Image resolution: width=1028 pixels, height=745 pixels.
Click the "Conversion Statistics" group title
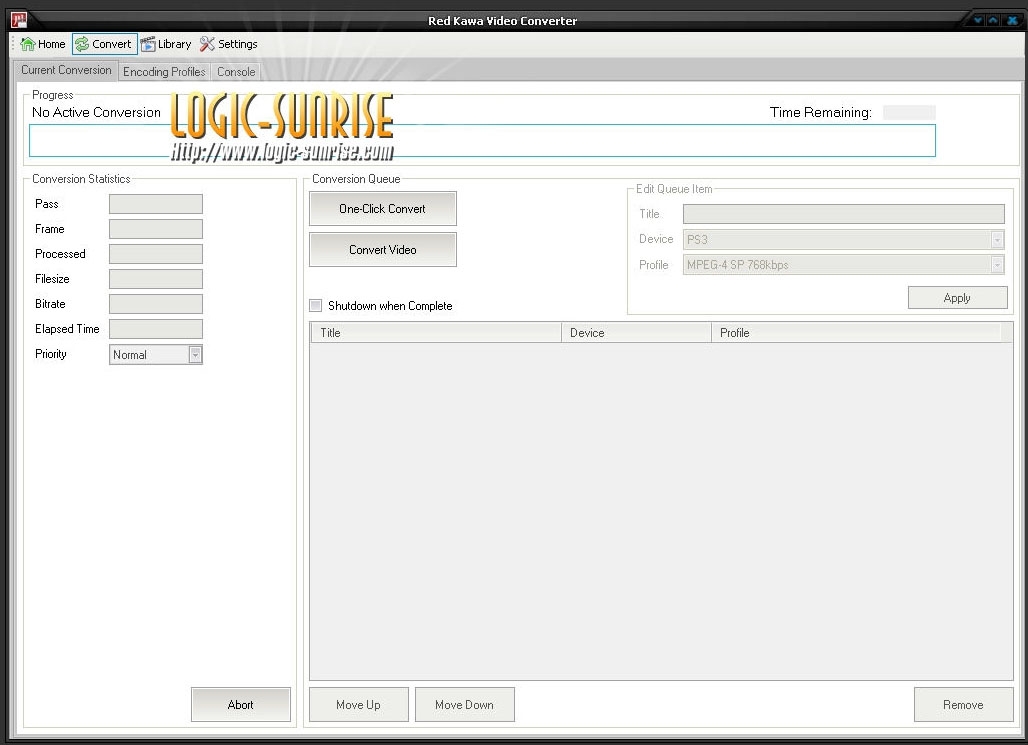click(x=81, y=178)
